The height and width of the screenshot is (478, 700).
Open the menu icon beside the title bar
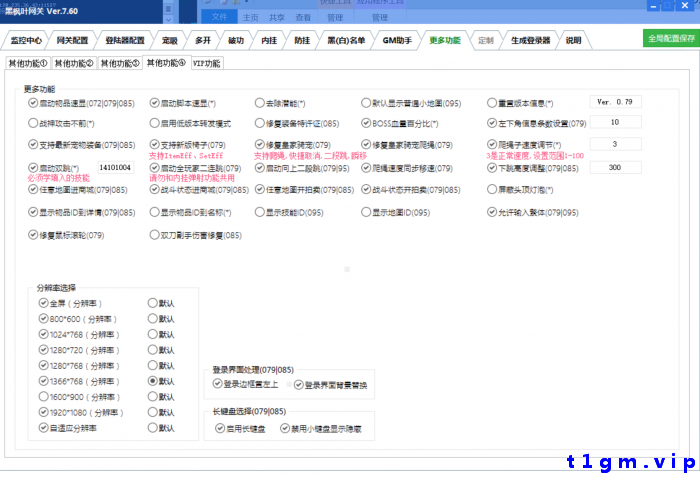[x=168, y=8]
